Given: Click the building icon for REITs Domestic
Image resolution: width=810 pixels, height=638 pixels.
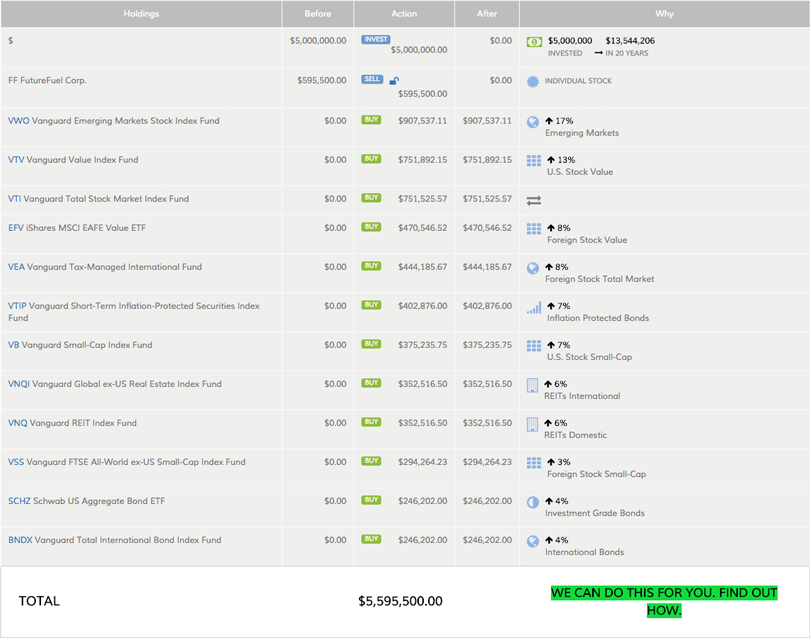Looking at the screenshot, I should [x=532, y=424].
